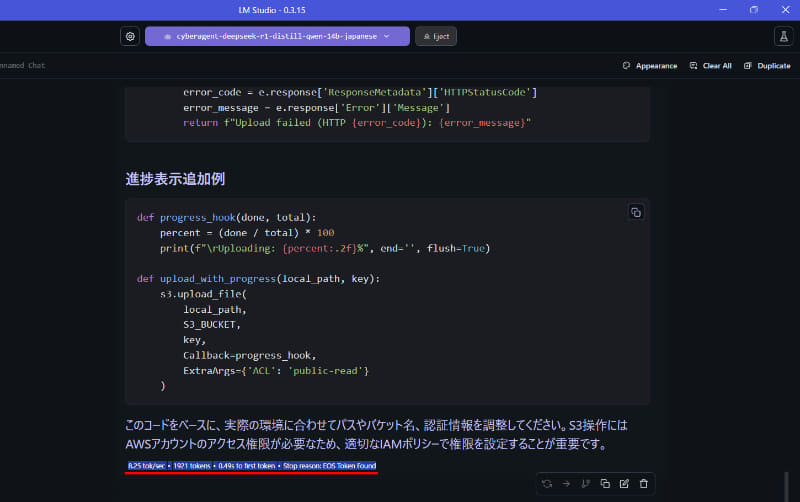Regenerate the assistant response
The height and width of the screenshot is (502, 800).
(547, 484)
